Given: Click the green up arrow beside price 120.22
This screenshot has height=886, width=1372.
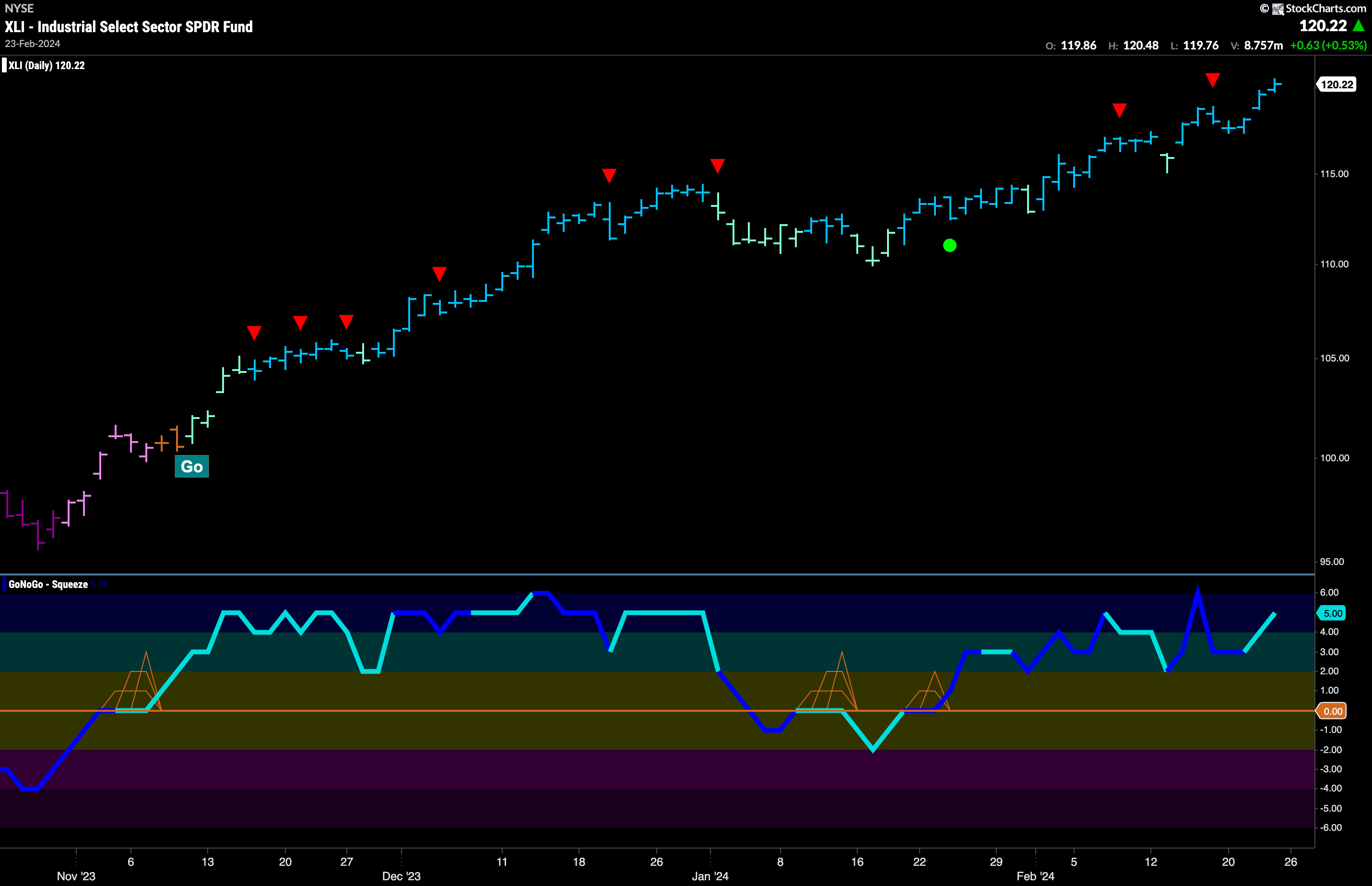Looking at the screenshot, I should [1359, 26].
